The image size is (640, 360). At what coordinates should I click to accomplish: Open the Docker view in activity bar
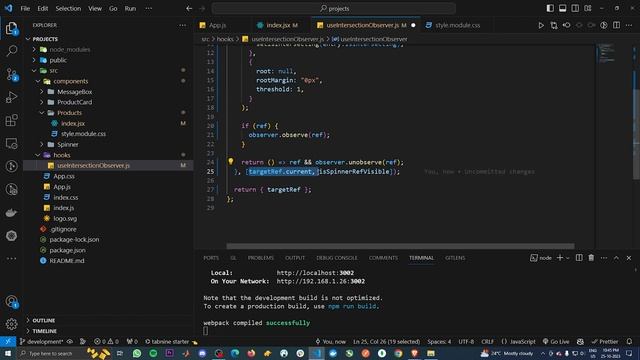click(11, 213)
